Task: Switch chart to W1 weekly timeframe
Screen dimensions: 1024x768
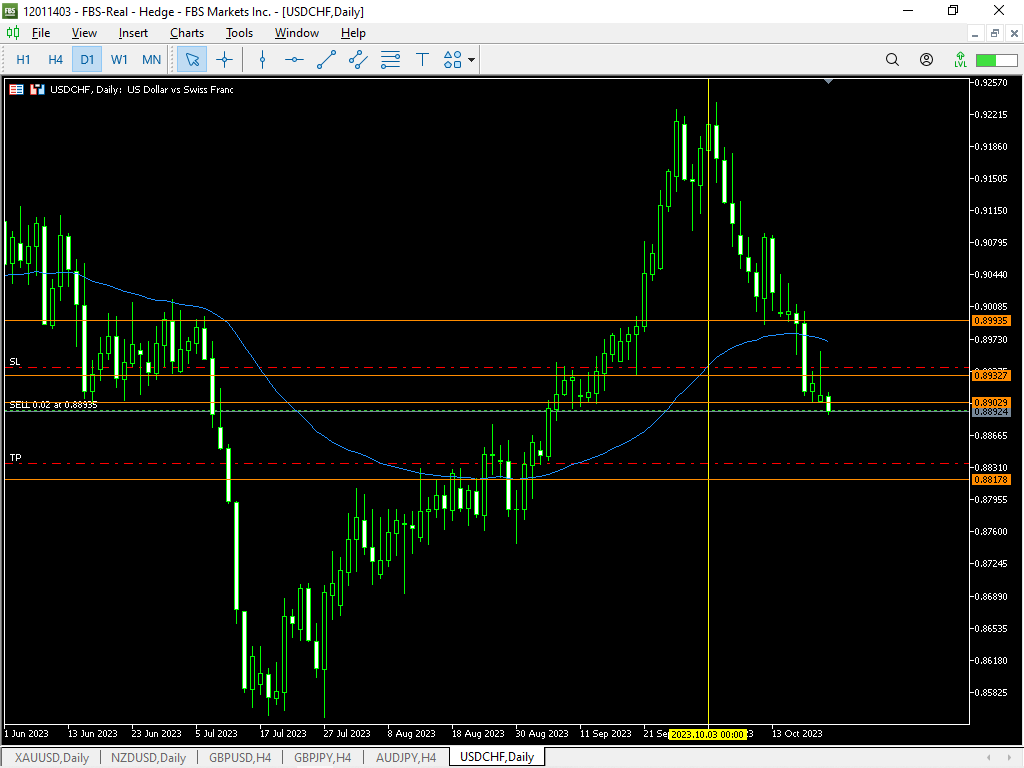Action: pos(119,60)
